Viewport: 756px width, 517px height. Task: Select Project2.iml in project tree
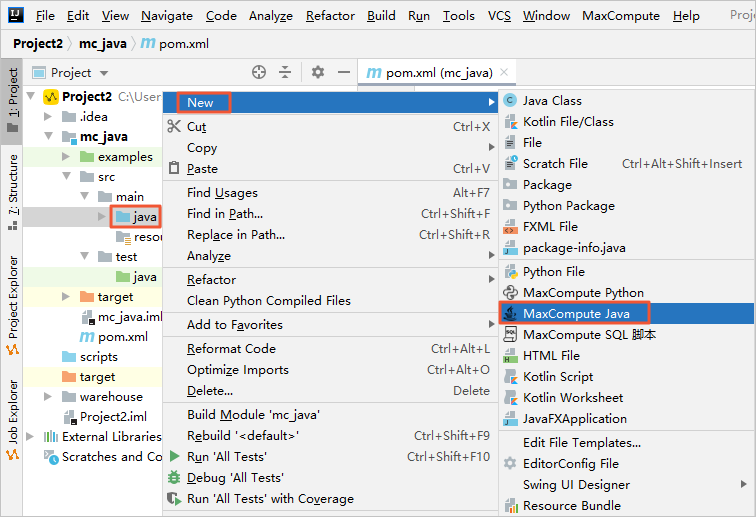coord(106,417)
